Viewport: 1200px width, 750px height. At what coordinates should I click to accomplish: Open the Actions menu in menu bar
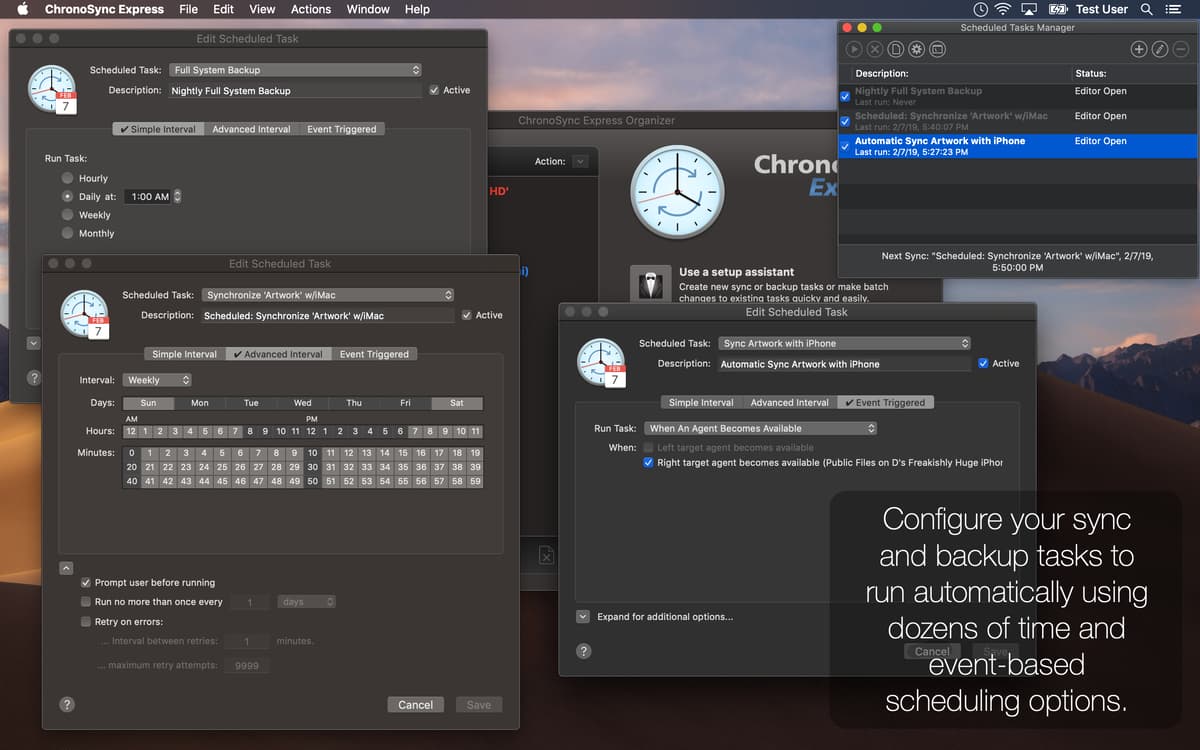coord(310,9)
